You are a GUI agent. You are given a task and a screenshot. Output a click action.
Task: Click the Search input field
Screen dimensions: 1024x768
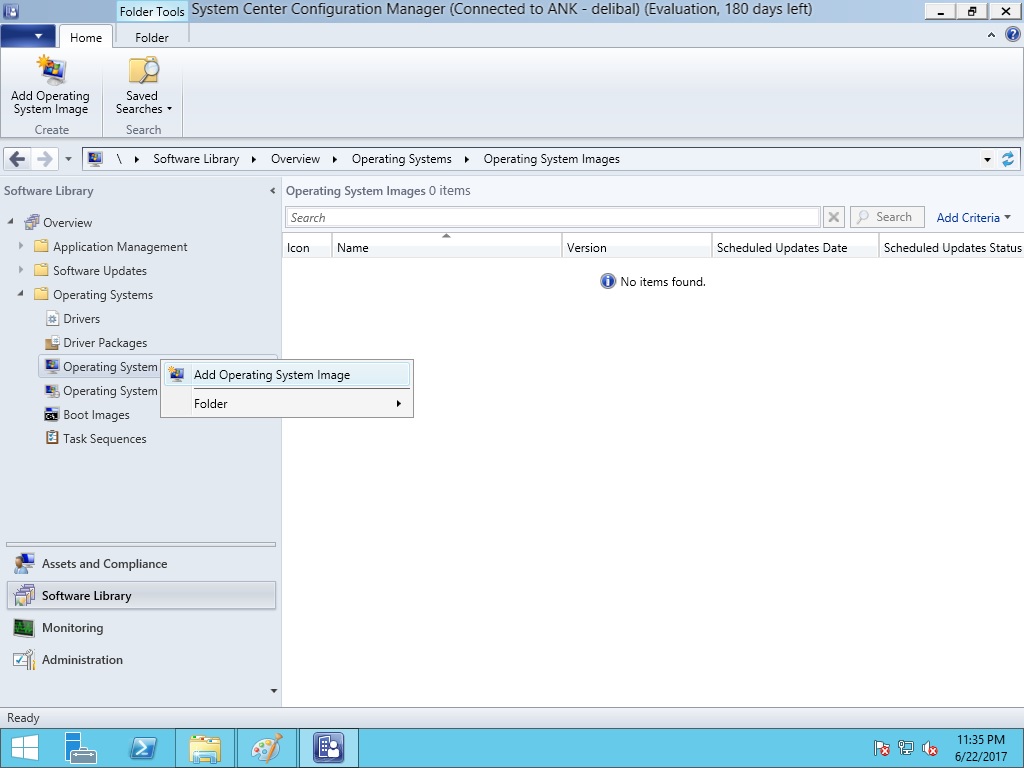pyautogui.click(x=552, y=218)
